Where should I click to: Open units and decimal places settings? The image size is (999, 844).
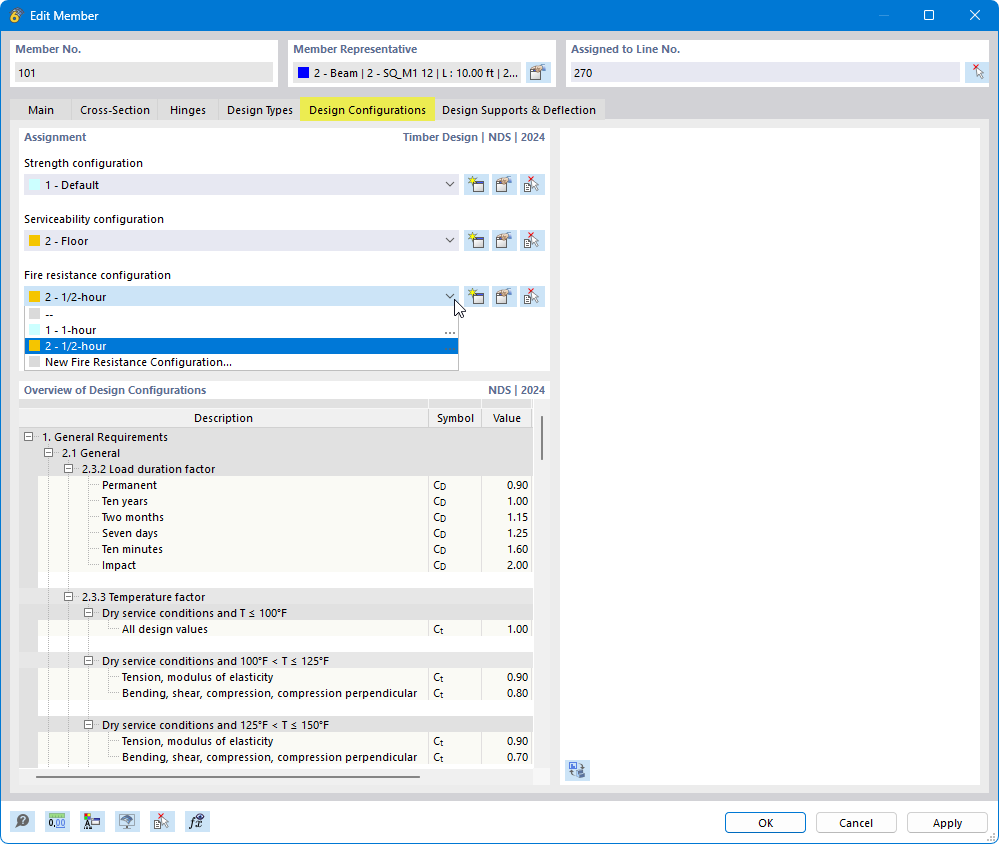click(57, 821)
